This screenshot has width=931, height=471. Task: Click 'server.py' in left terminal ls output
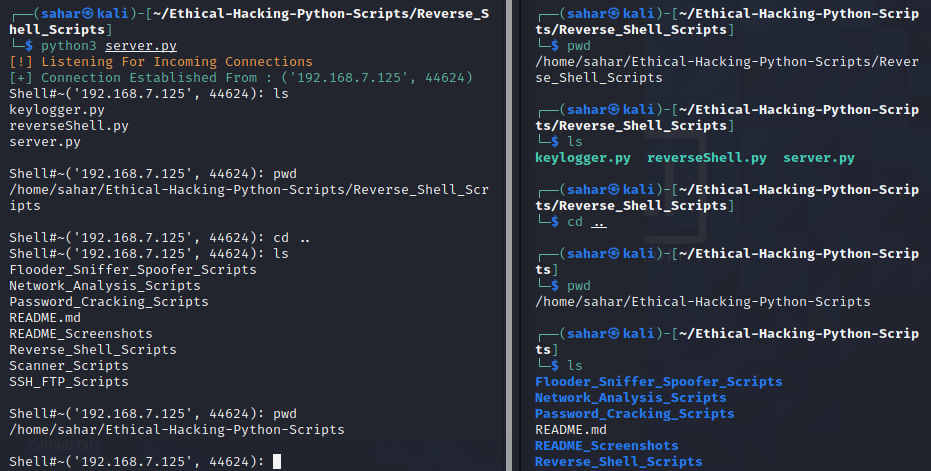pos(45,142)
